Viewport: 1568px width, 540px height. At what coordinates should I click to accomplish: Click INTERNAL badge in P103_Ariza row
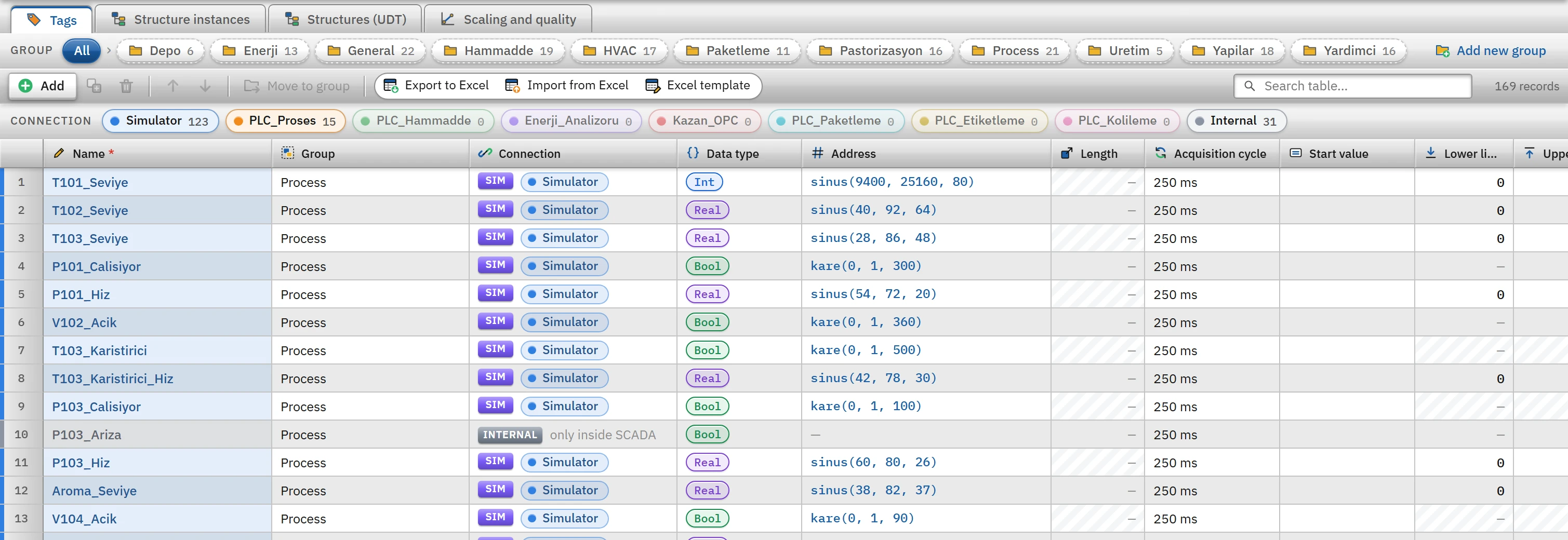[x=510, y=434]
